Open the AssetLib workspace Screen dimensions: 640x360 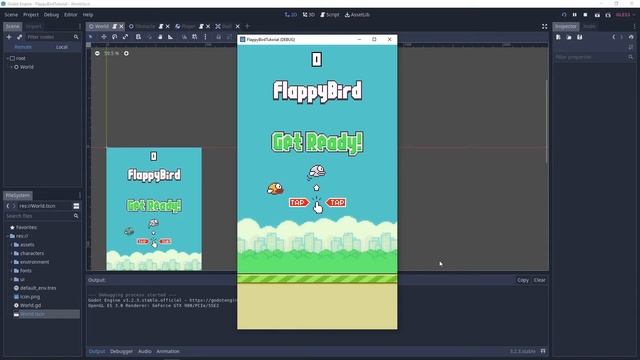pos(357,15)
